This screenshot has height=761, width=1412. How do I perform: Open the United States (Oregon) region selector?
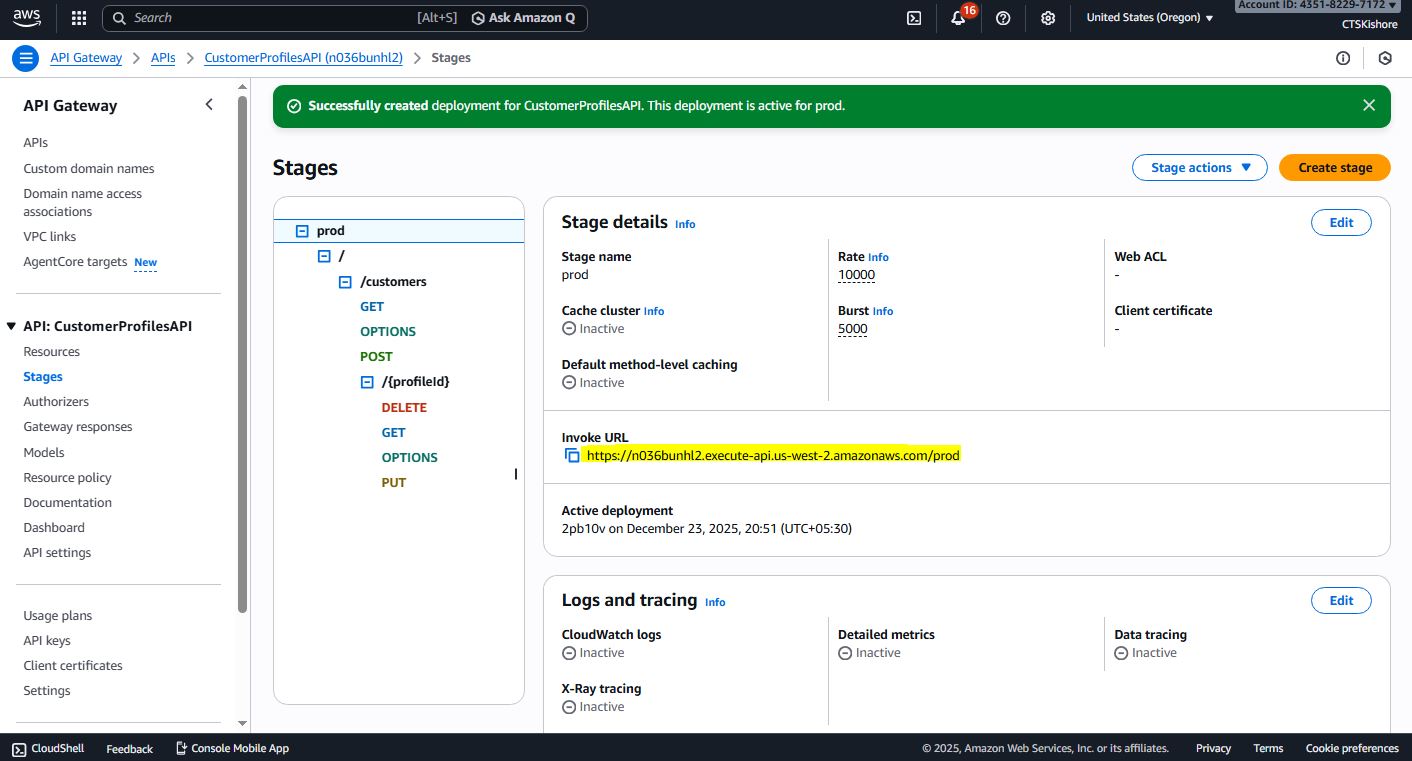pos(1149,18)
